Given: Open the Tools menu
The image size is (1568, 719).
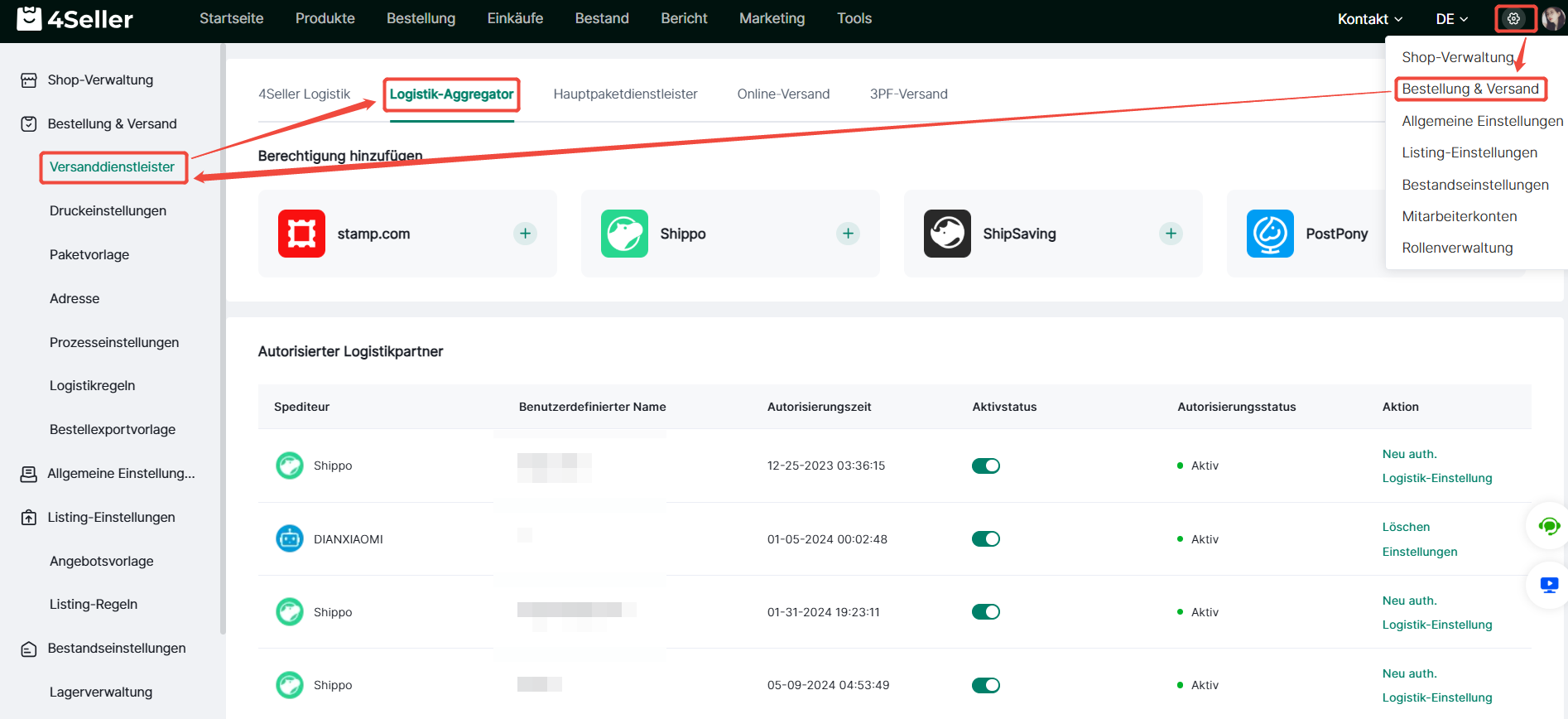Looking at the screenshot, I should (854, 18).
